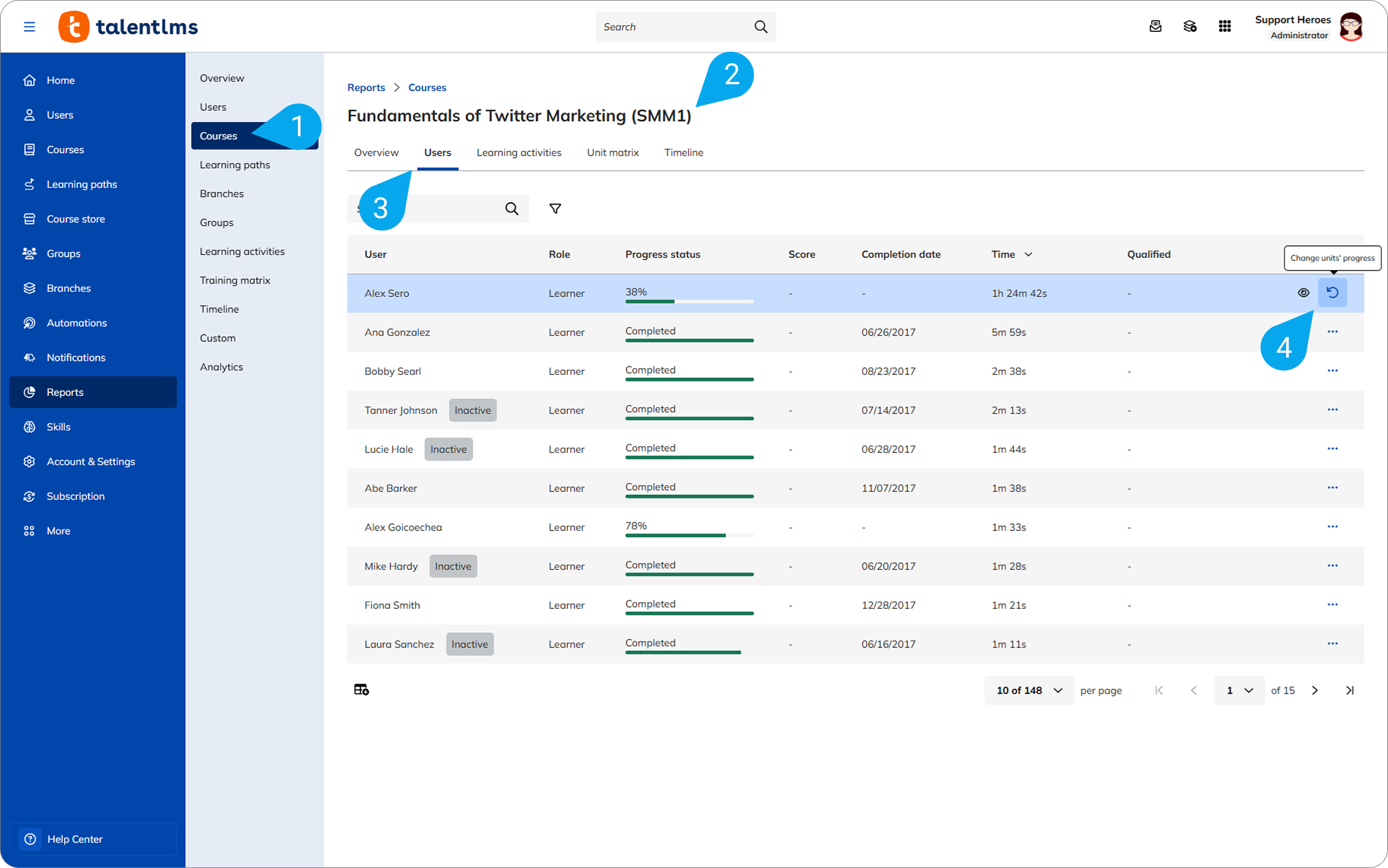The height and width of the screenshot is (868, 1388).
Task: Open Skills in the sidebar
Action: (93, 427)
